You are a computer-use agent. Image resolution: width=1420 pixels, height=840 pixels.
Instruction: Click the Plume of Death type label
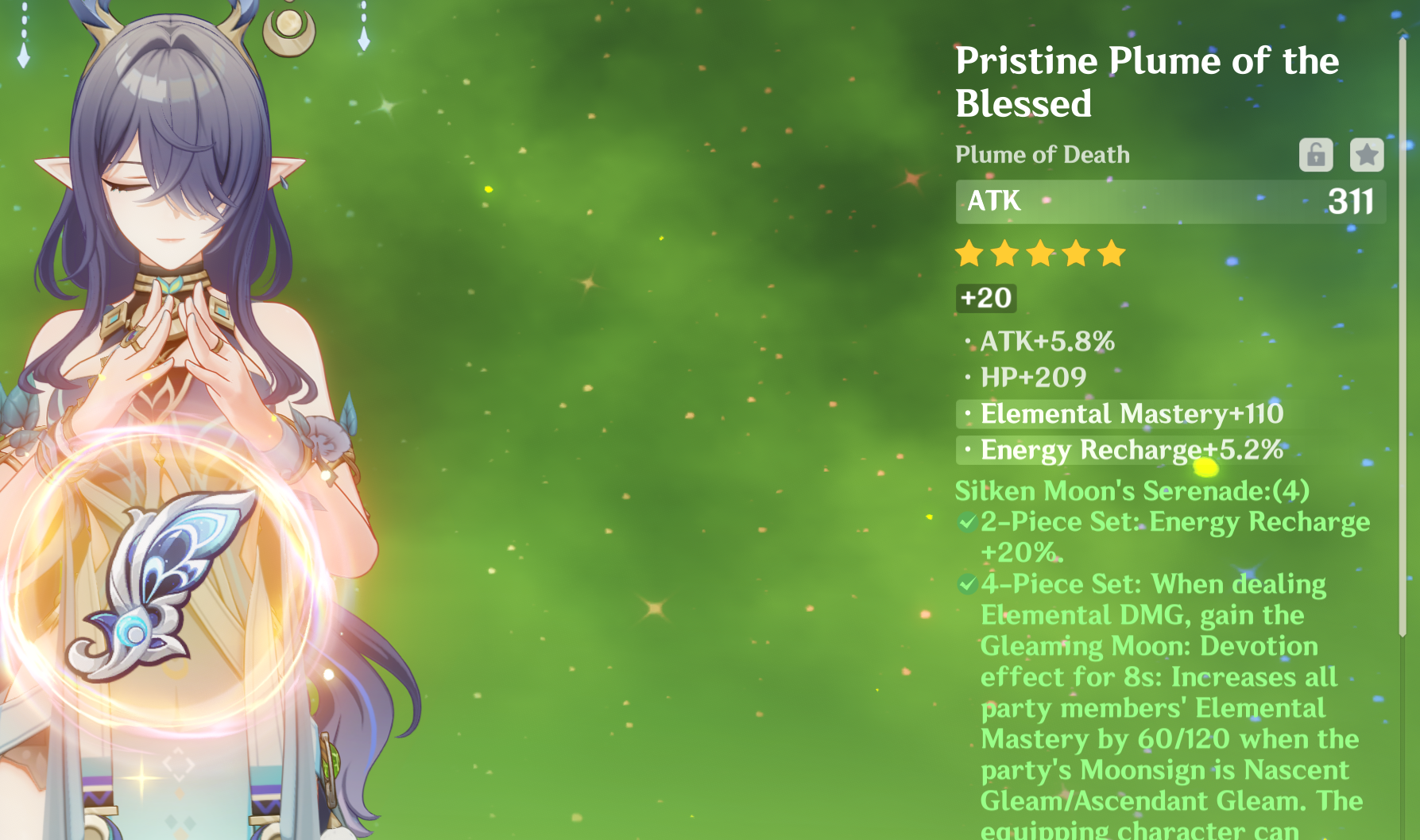tap(1043, 155)
